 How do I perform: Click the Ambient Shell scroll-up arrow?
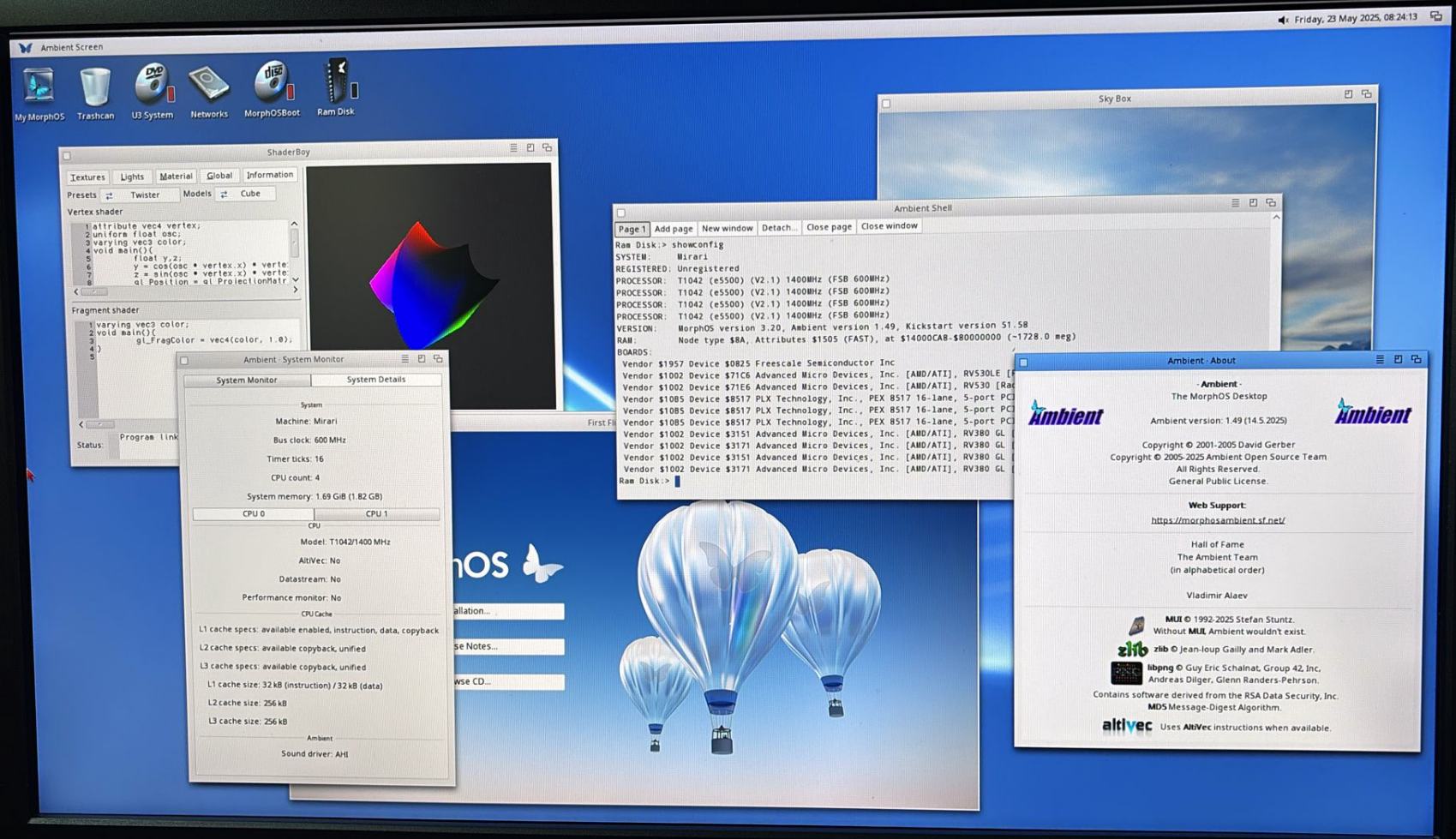pos(1276,218)
